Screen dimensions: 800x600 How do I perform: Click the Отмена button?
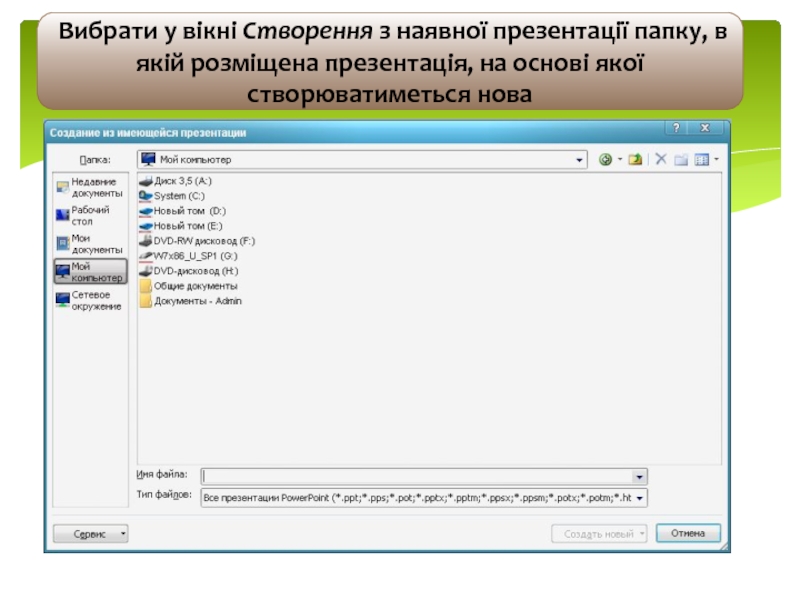tap(688, 533)
